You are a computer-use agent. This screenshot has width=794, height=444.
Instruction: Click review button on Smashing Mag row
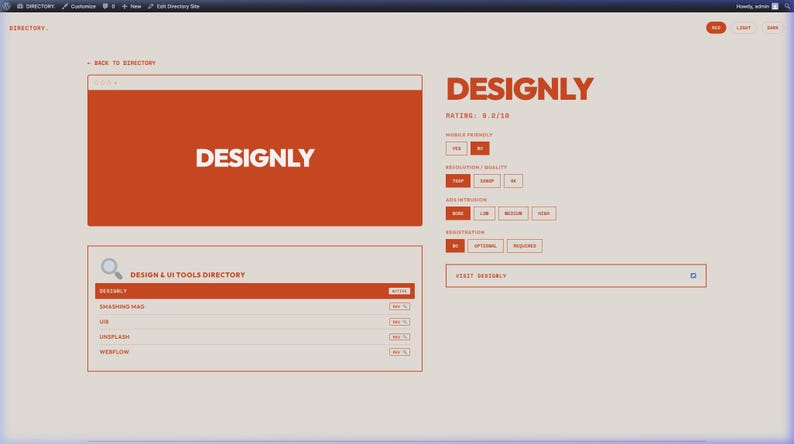400,307
